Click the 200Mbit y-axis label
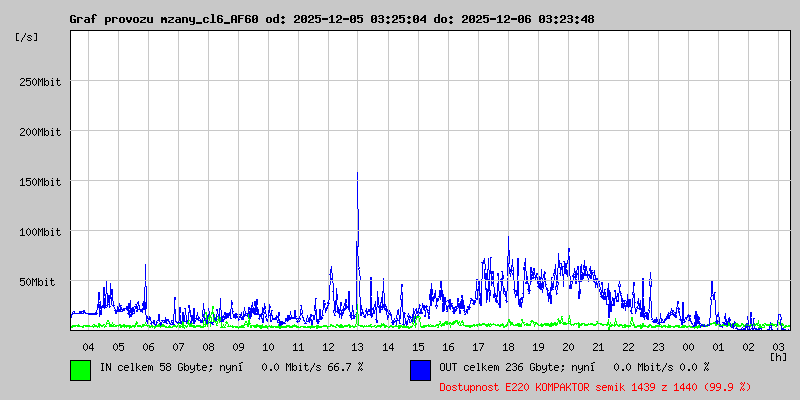 (40, 132)
